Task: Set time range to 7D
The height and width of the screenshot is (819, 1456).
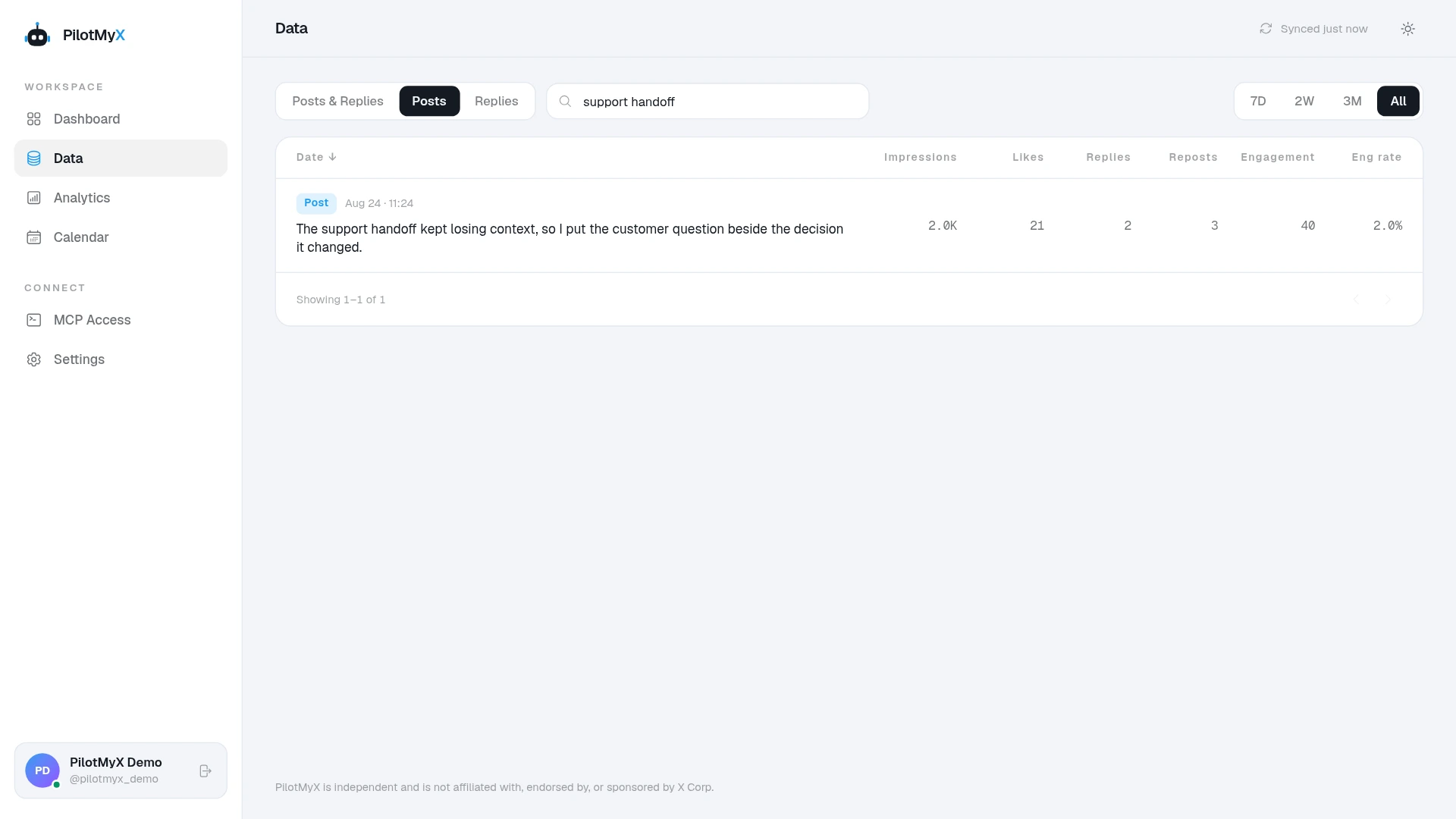Action: point(1258,101)
